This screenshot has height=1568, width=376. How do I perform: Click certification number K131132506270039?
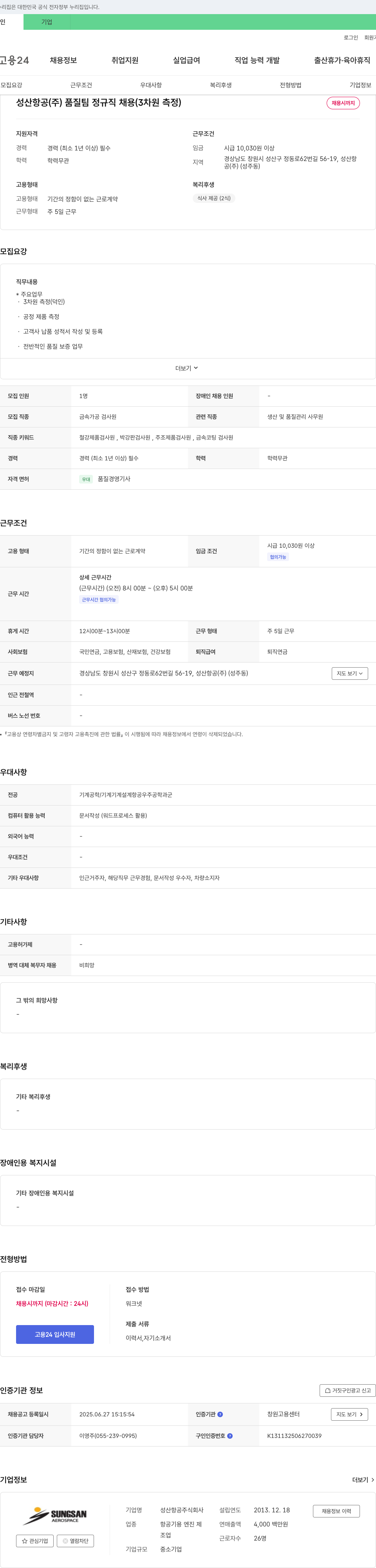click(295, 1435)
